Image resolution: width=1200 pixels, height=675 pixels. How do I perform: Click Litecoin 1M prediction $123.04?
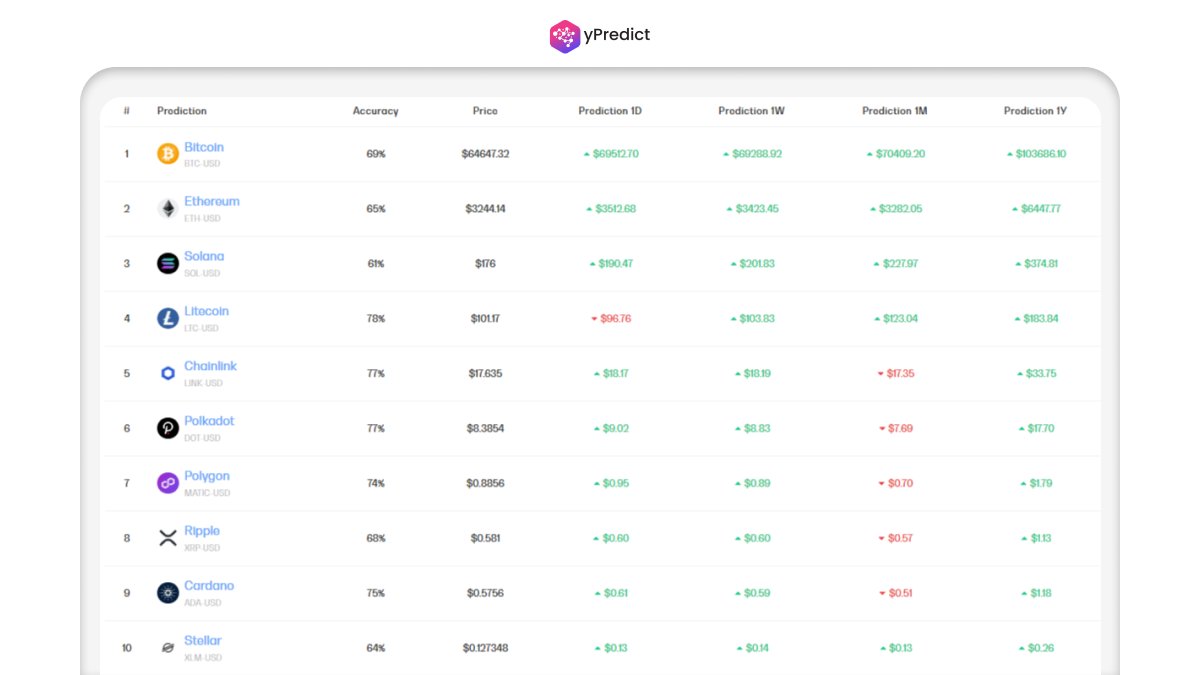[x=895, y=319]
